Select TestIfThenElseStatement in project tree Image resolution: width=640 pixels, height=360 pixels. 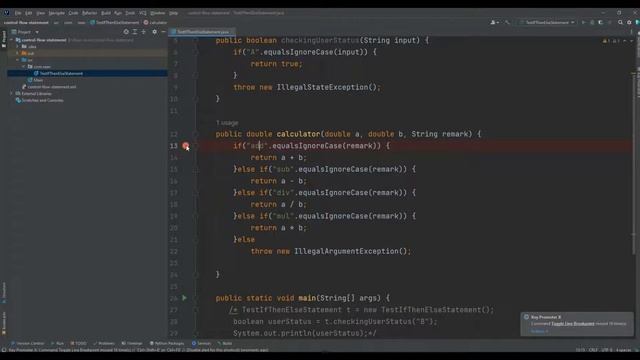click(x=61, y=73)
